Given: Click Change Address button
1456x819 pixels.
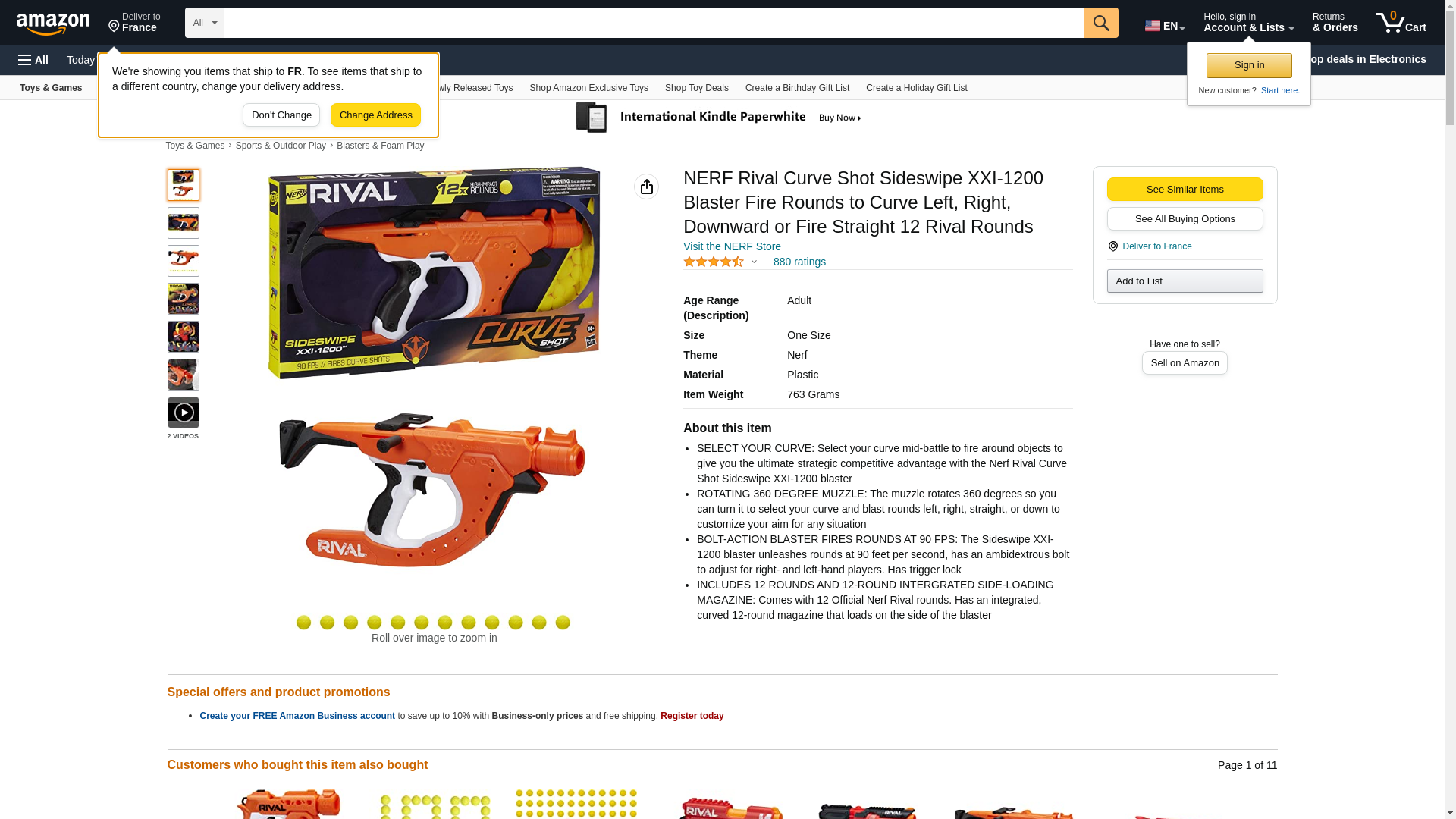Looking at the screenshot, I should pyautogui.click(x=375, y=115).
